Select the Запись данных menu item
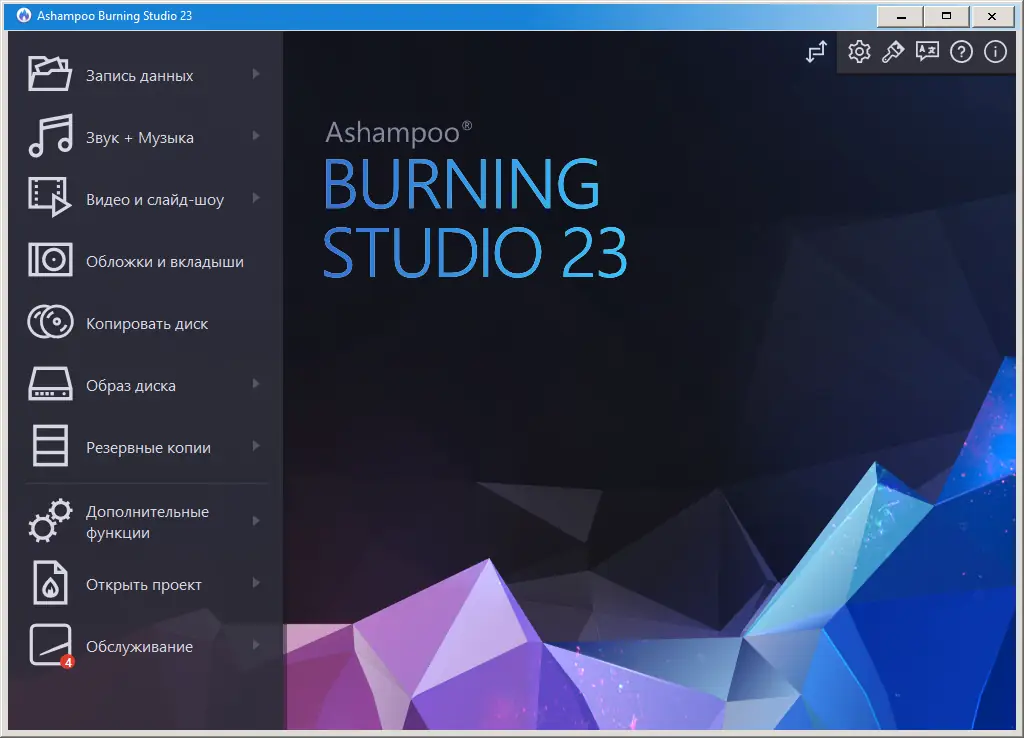Viewport: 1024px width, 738px height. pos(145,74)
